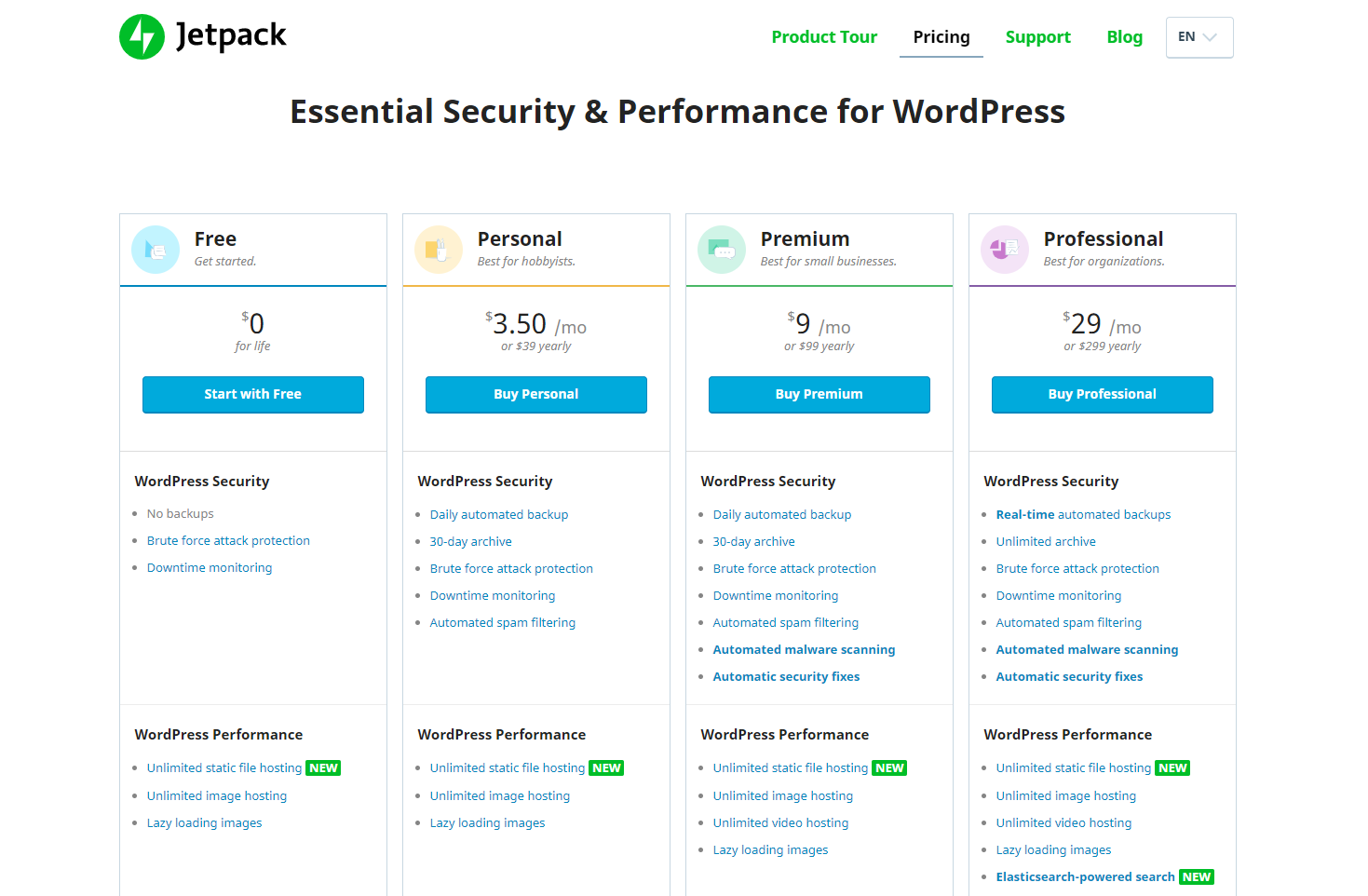Open the Product Tour page
The height and width of the screenshot is (896, 1368).
click(x=824, y=37)
